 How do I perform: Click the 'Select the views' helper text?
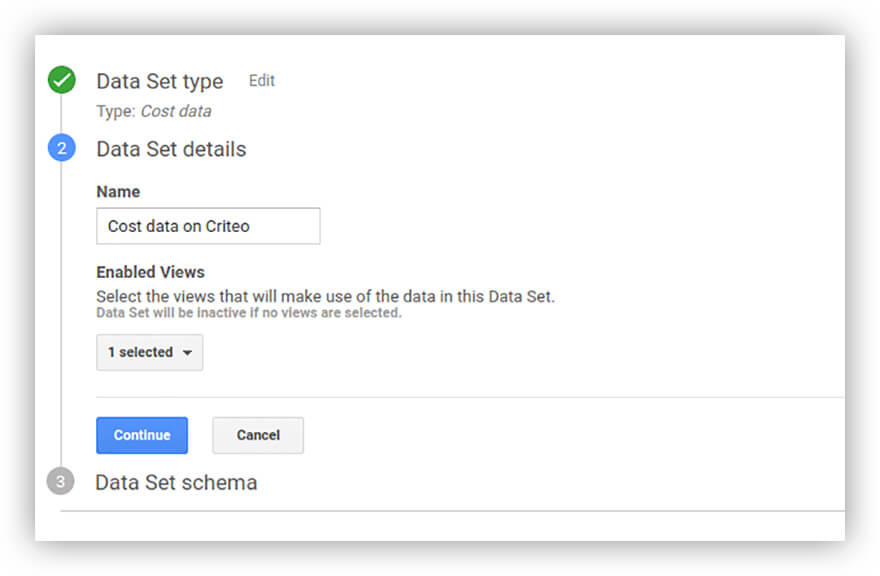point(325,296)
